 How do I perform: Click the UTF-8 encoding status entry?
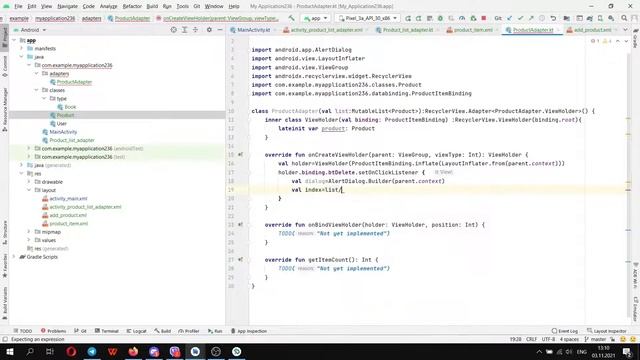click(x=548, y=339)
